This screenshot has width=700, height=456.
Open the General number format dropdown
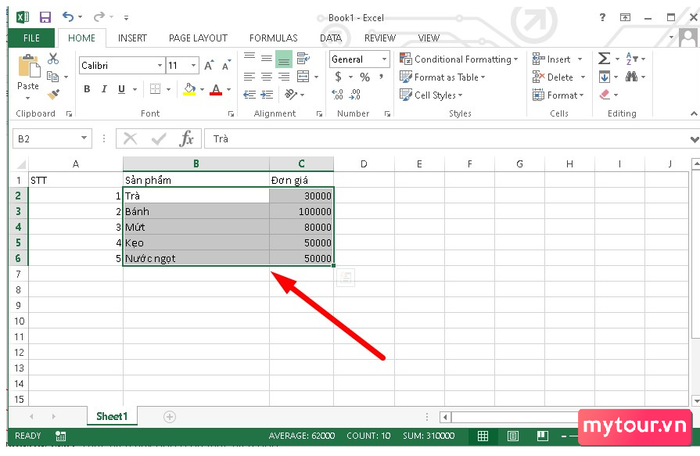384,59
